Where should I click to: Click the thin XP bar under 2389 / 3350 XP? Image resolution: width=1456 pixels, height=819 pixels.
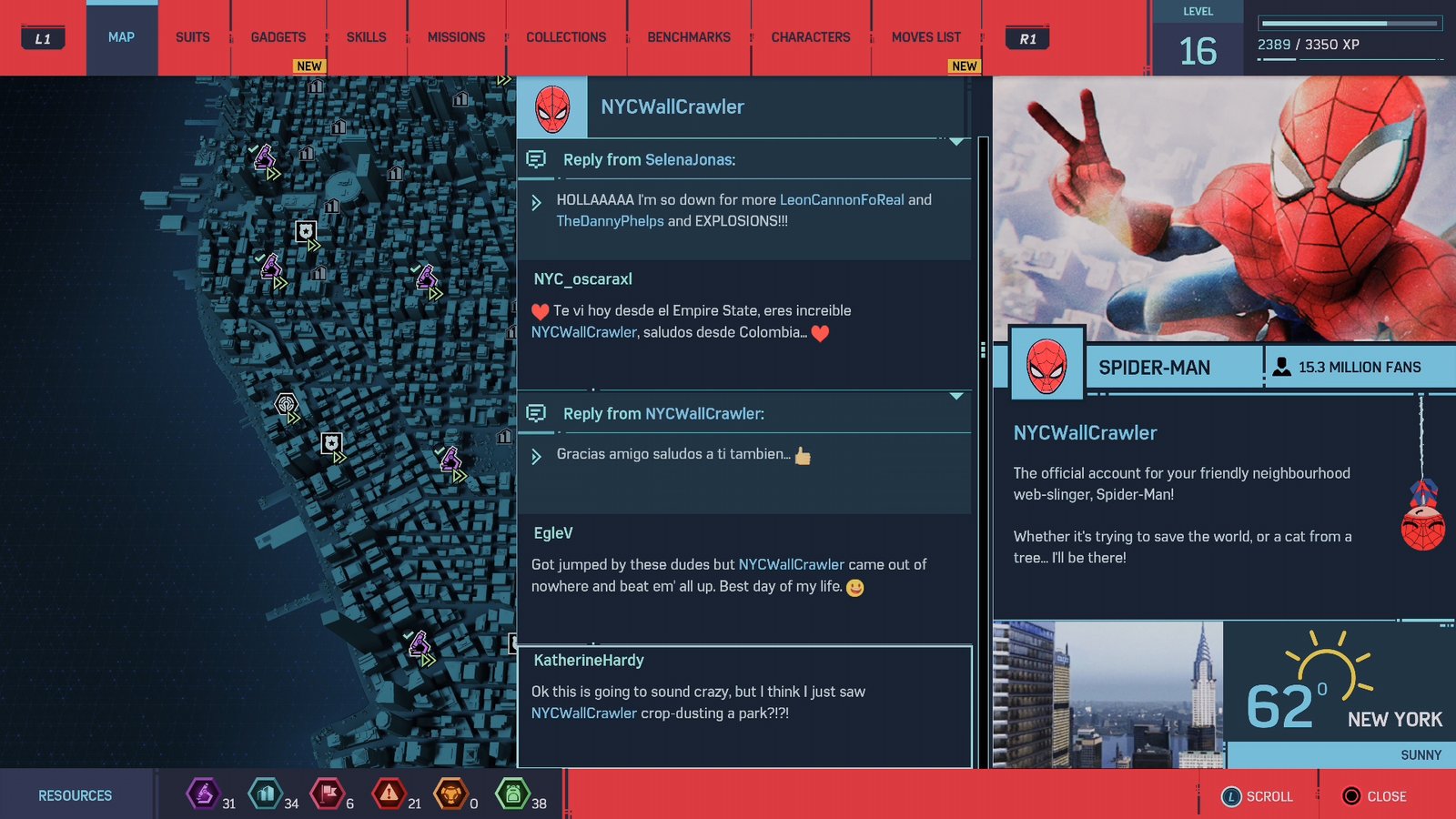coord(1350,60)
